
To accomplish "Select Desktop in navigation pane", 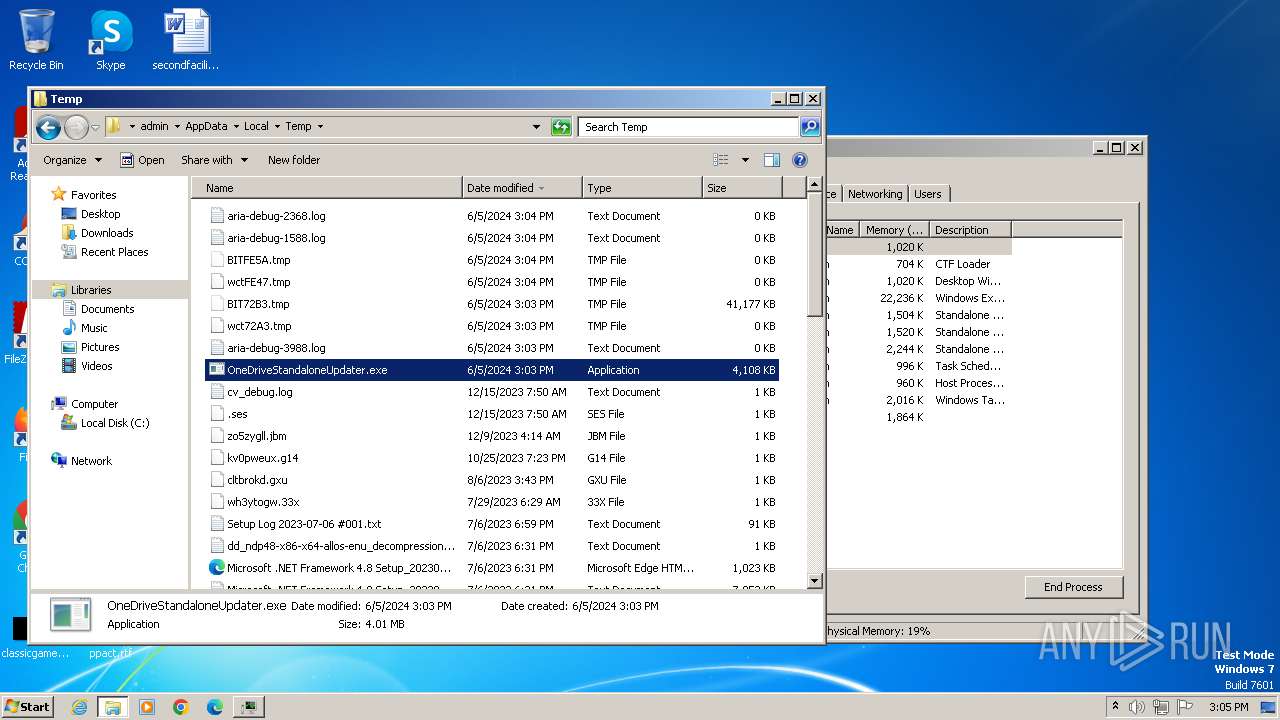I will 100,214.
